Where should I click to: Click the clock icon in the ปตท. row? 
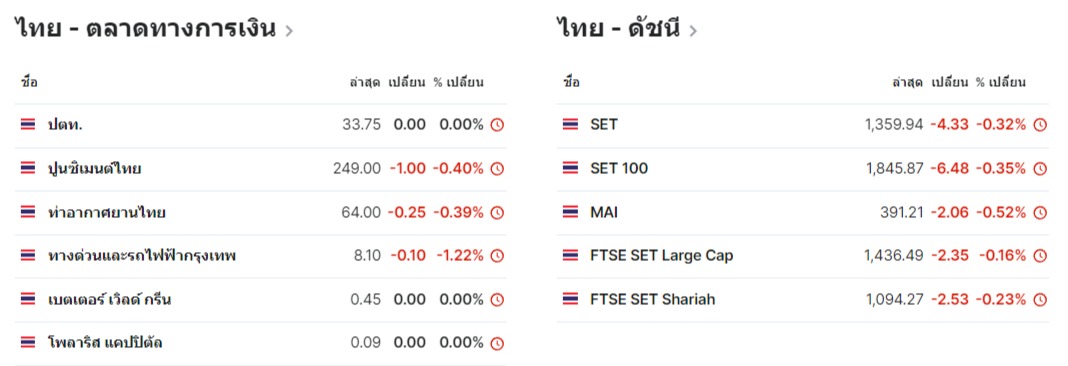pyautogui.click(x=497, y=125)
